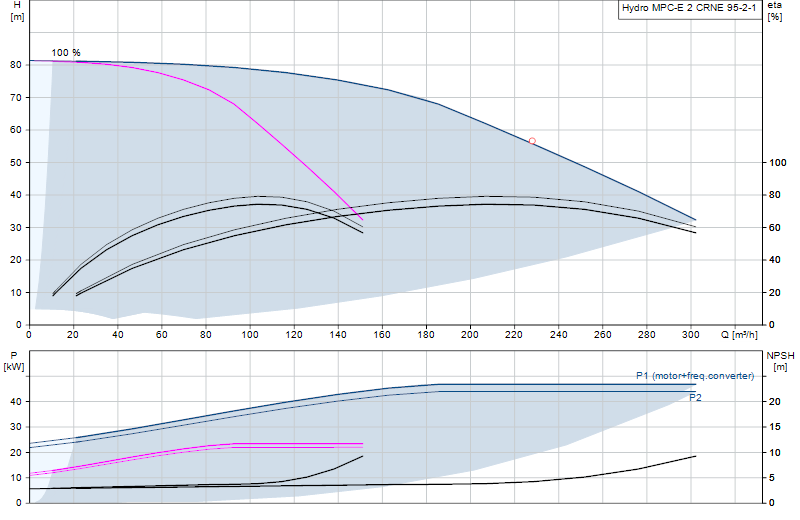The width and height of the screenshot is (800, 520).
Task: Select the Hydro MPC-E 2 CRNE 95-2-1 legend box
Action: (x=689, y=9)
